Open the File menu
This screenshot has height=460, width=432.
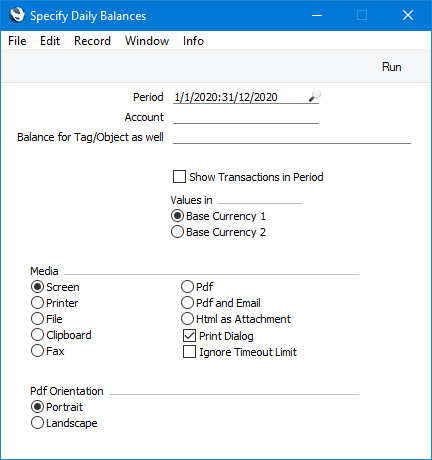click(17, 41)
